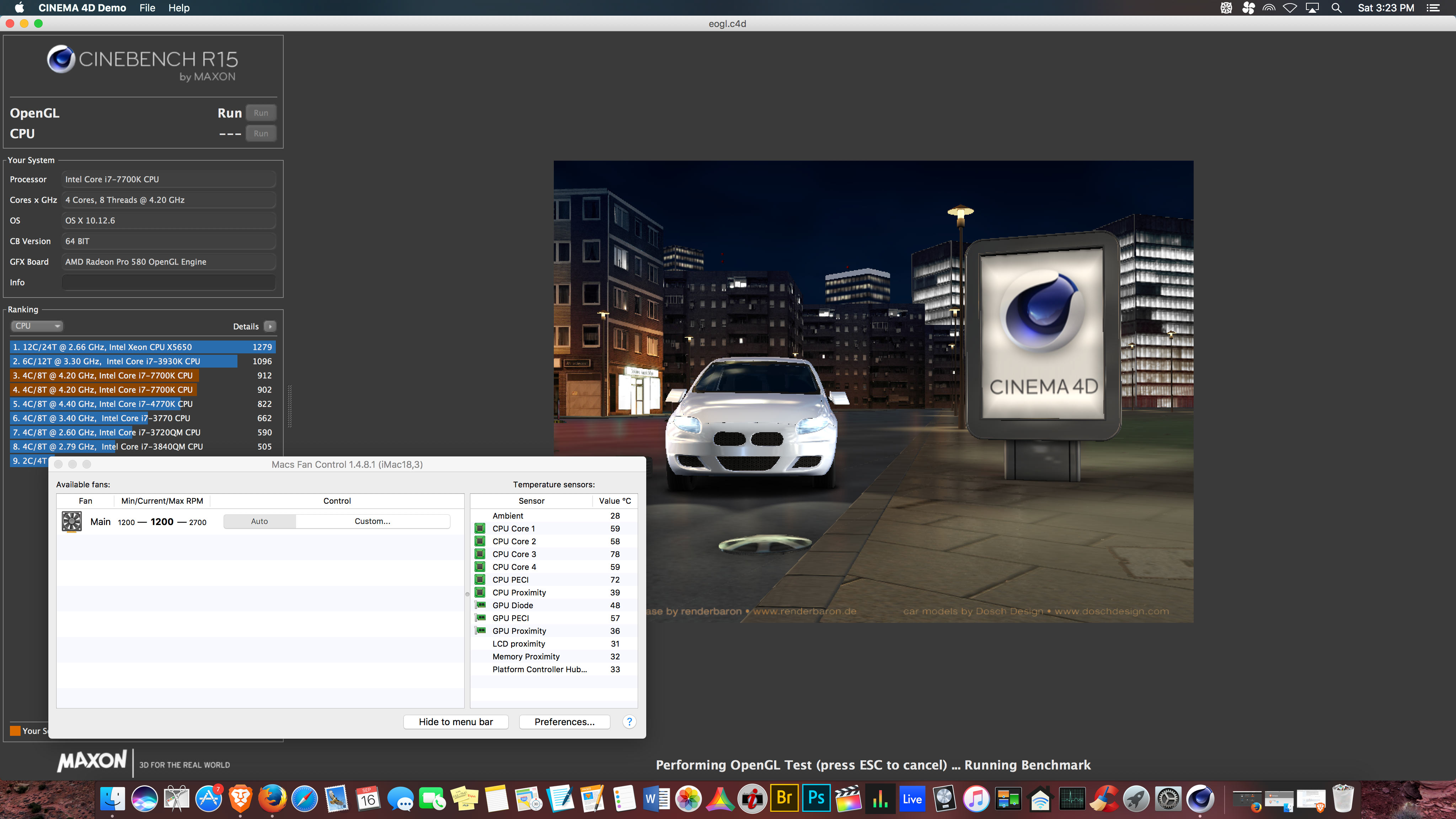Open Custom fan control for Main fan

click(373, 521)
